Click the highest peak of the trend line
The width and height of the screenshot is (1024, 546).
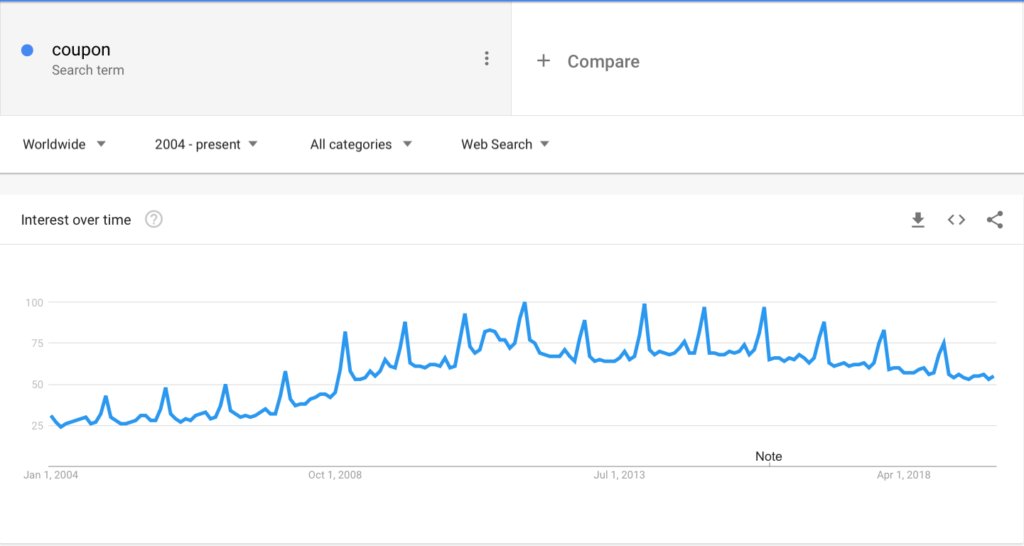click(524, 303)
